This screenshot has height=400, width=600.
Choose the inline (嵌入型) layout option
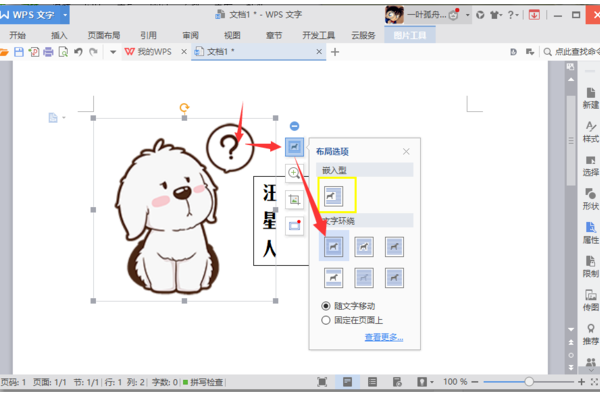(333, 196)
